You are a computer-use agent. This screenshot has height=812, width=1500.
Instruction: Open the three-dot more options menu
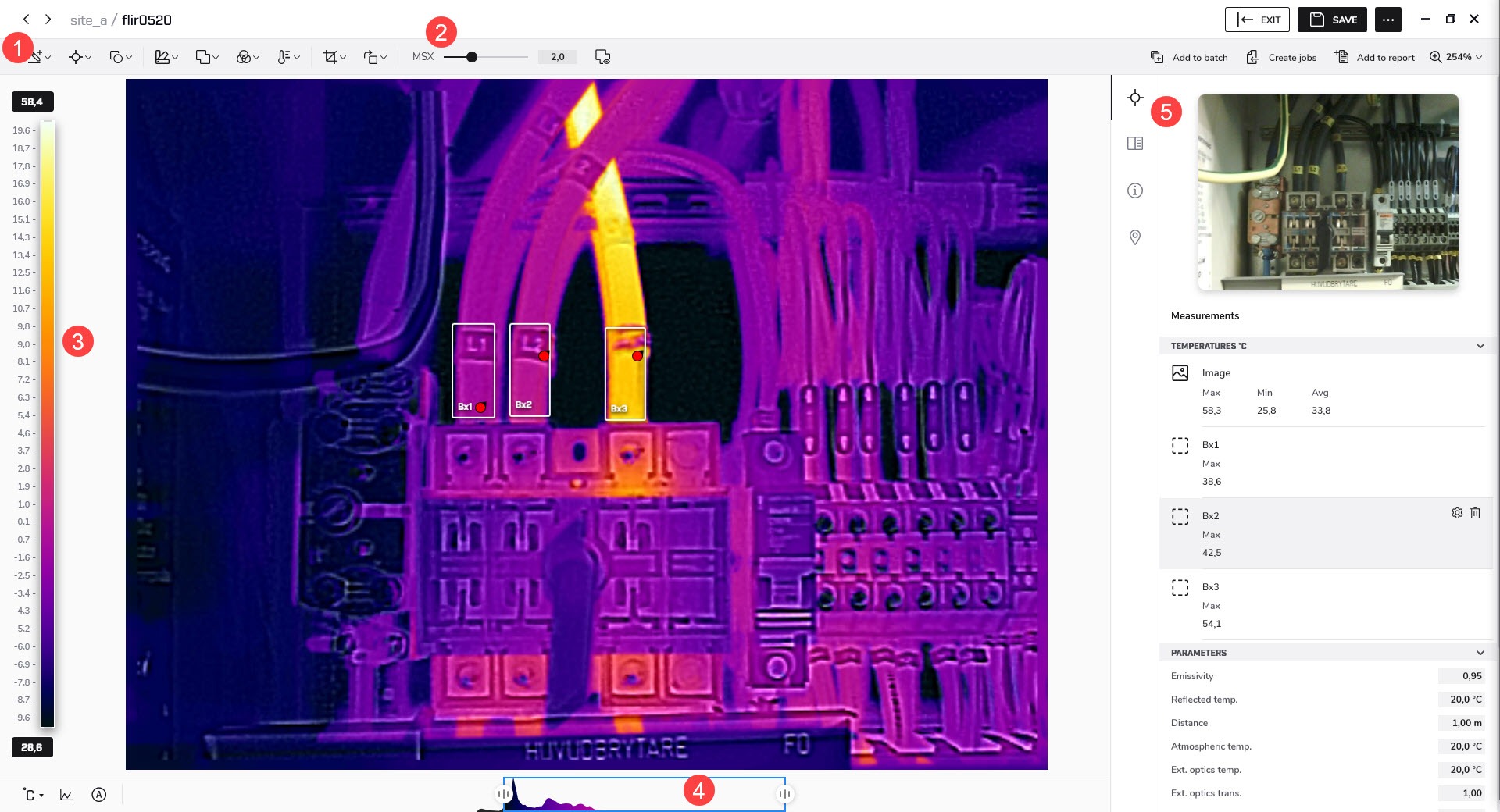1387,20
